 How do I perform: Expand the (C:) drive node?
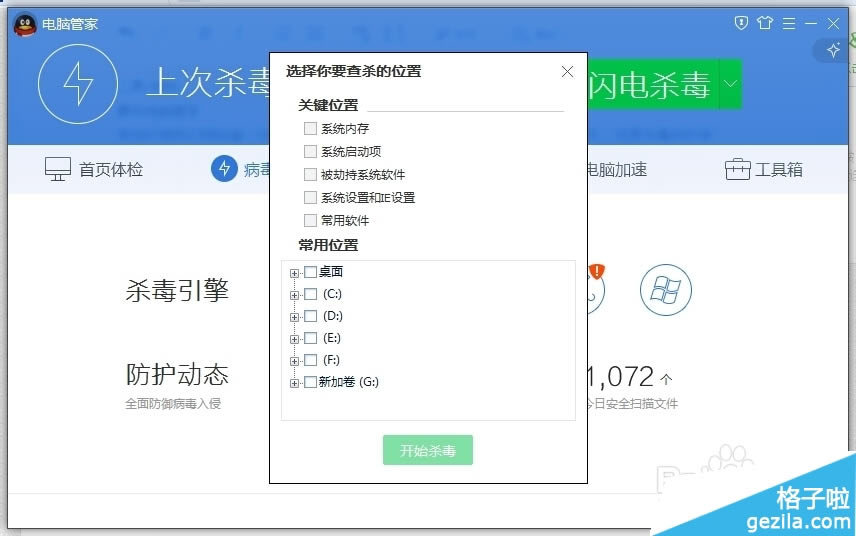(x=294, y=295)
